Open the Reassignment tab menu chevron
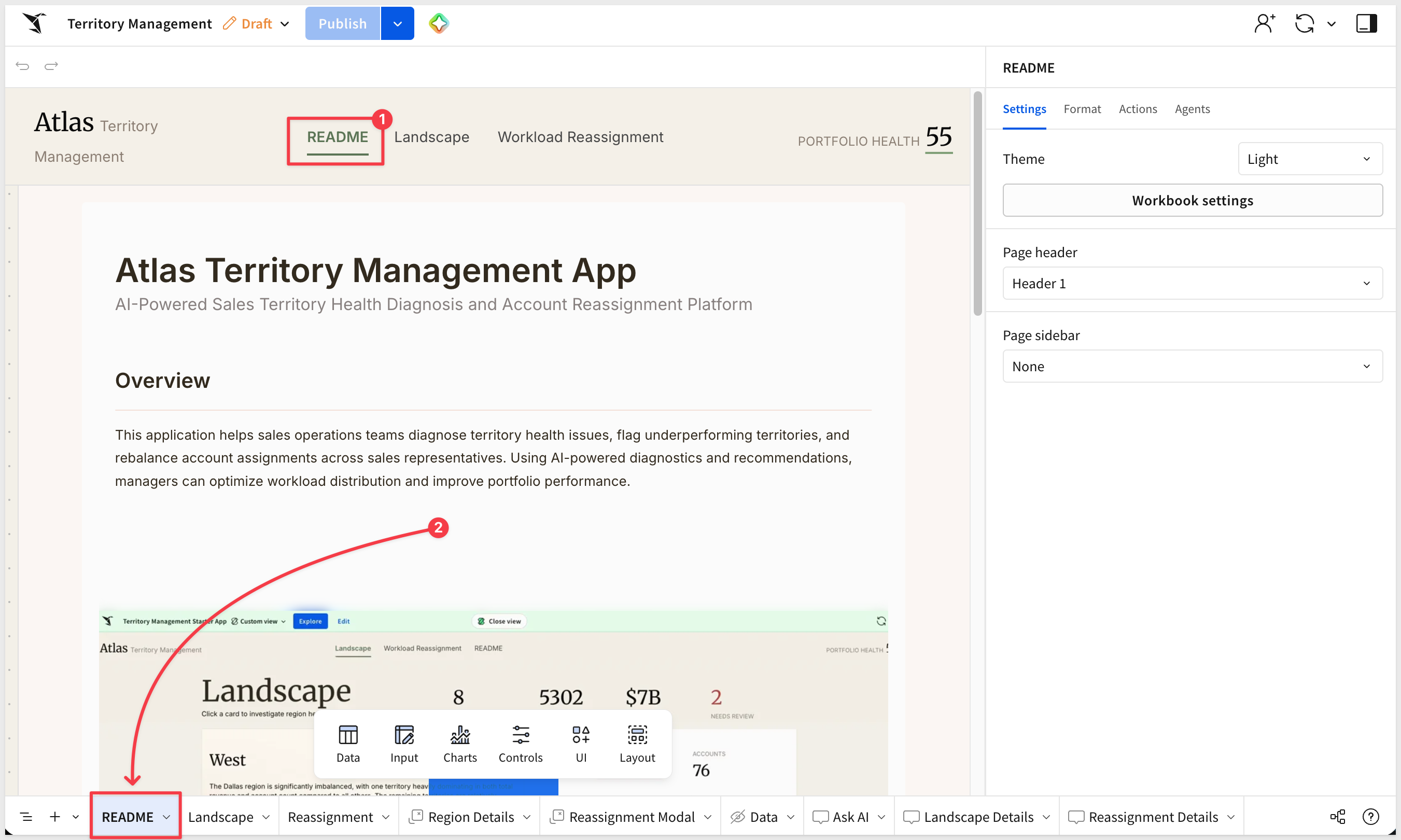The width and height of the screenshot is (1401, 840). click(x=386, y=817)
